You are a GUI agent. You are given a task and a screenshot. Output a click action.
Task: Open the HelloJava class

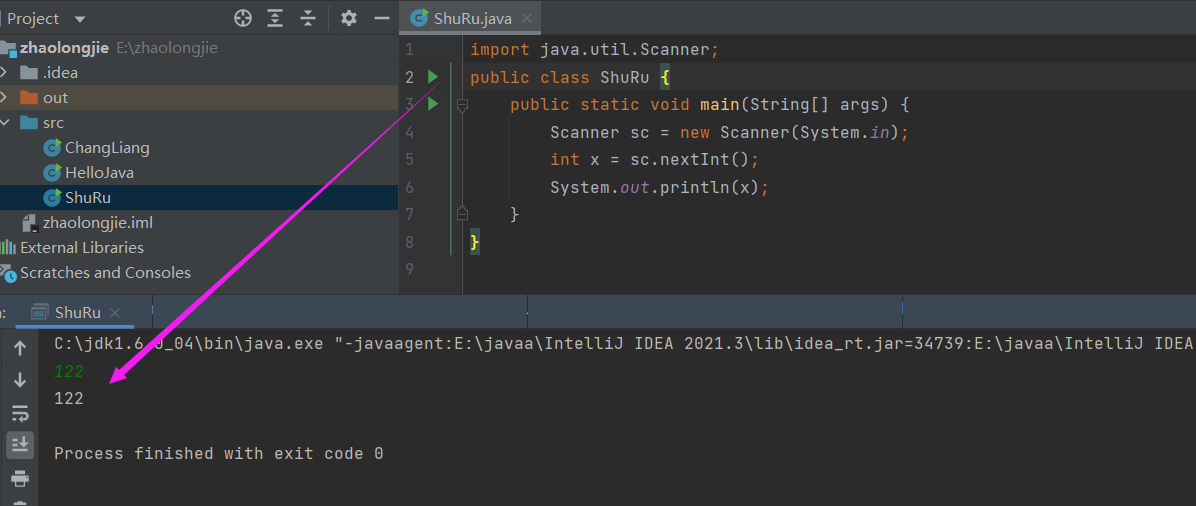(x=99, y=172)
